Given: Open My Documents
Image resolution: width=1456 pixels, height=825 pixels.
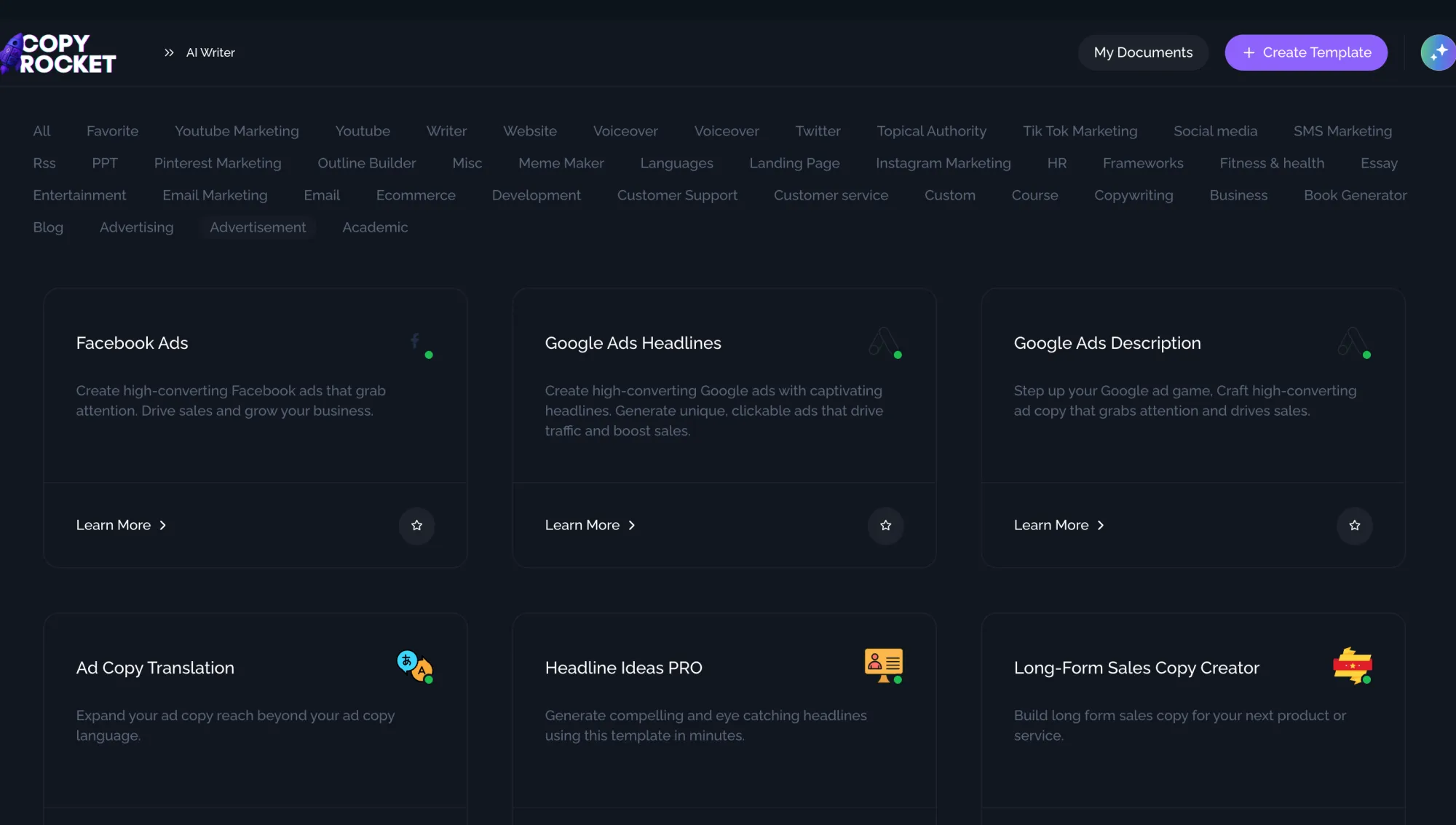Looking at the screenshot, I should point(1143,52).
